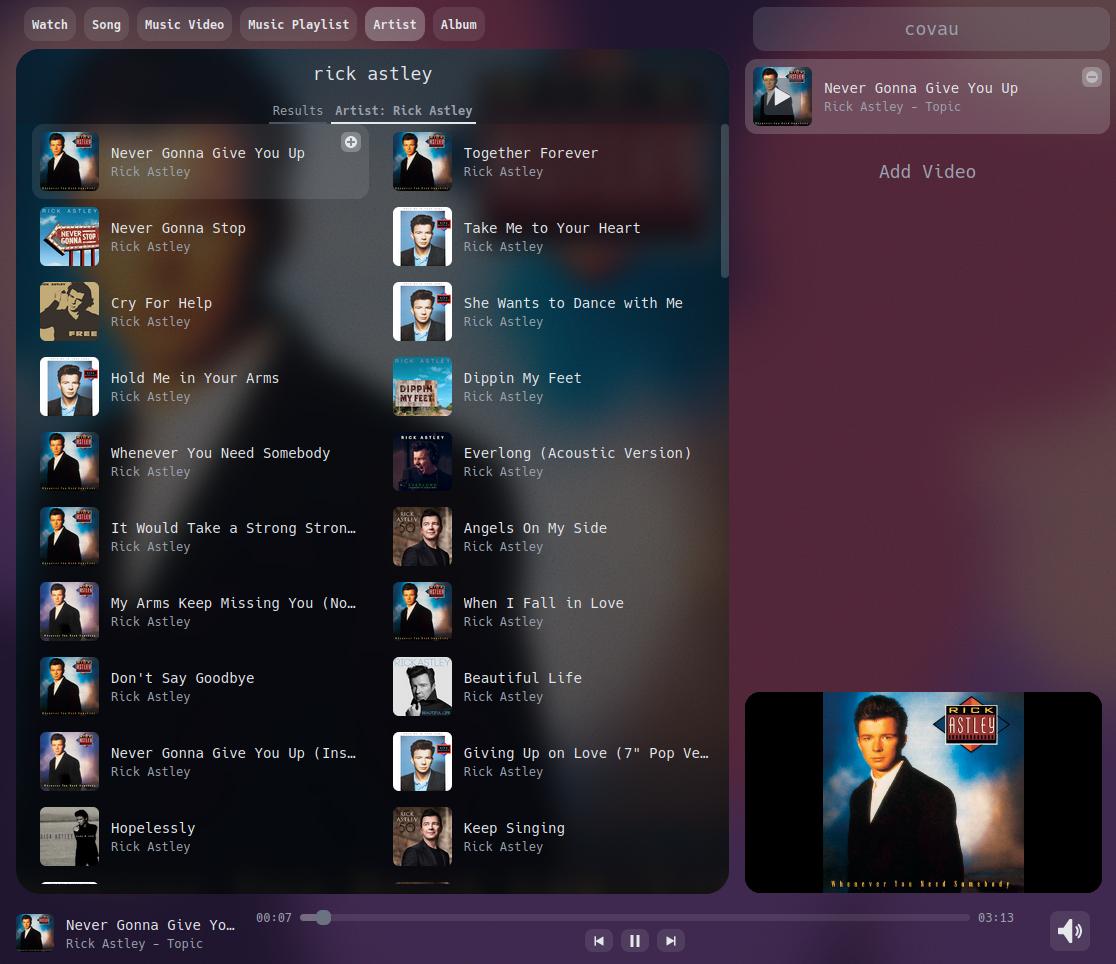Switch to Music Playlist category
The height and width of the screenshot is (964, 1116).
click(x=298, y=24)
